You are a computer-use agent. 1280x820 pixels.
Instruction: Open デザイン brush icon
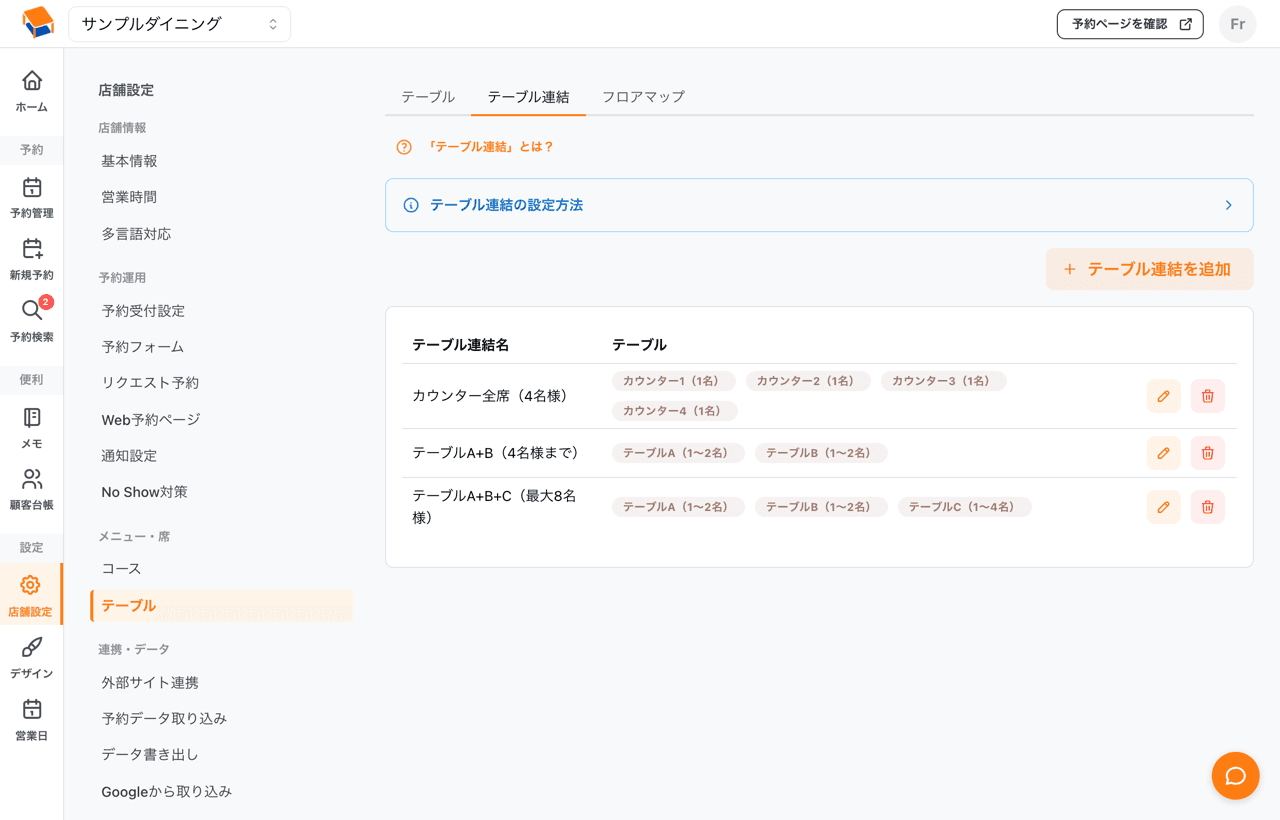point(32,647)
